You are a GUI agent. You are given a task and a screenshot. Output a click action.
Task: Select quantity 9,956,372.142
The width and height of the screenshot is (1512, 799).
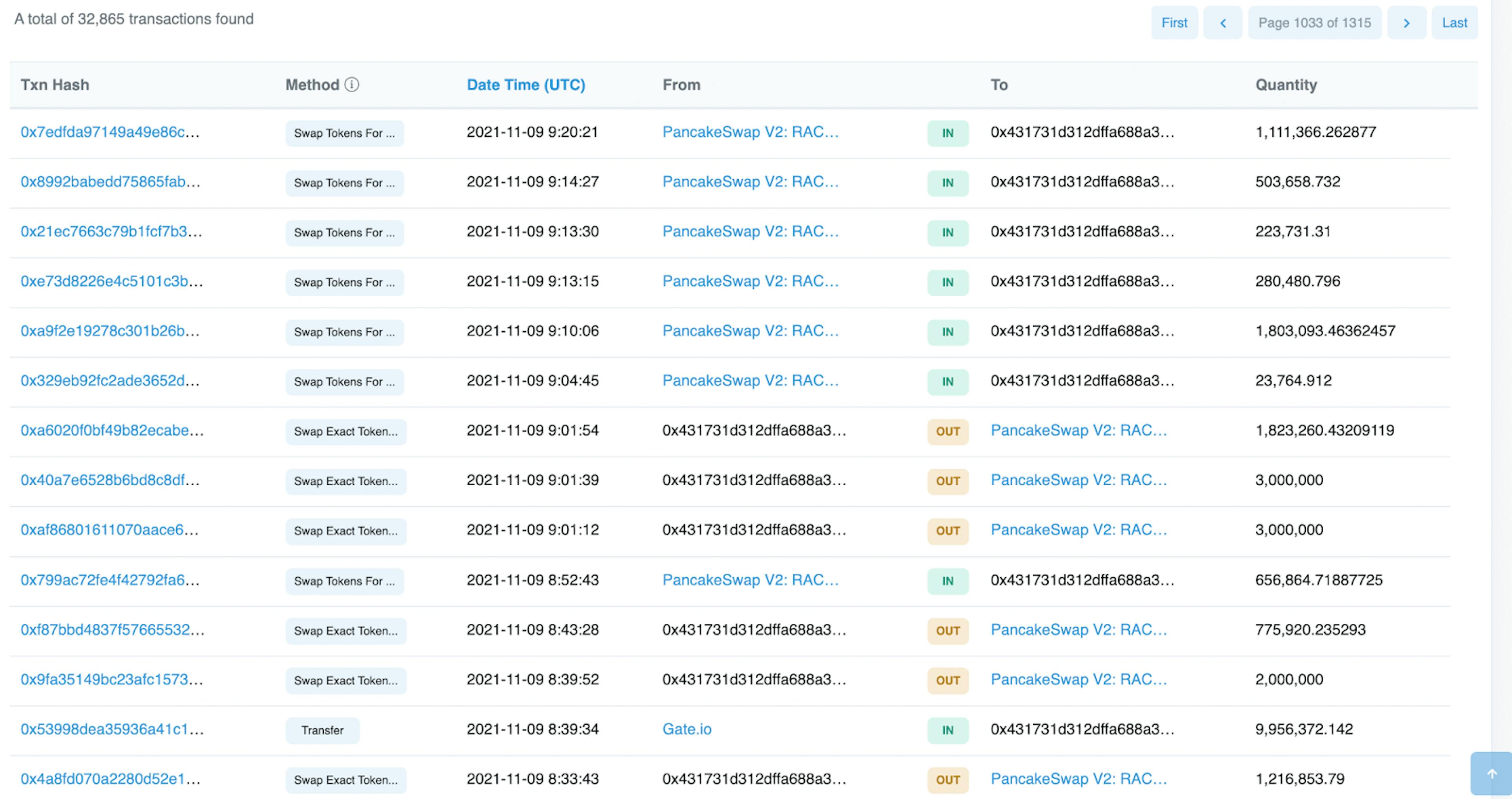point(1304,729)
